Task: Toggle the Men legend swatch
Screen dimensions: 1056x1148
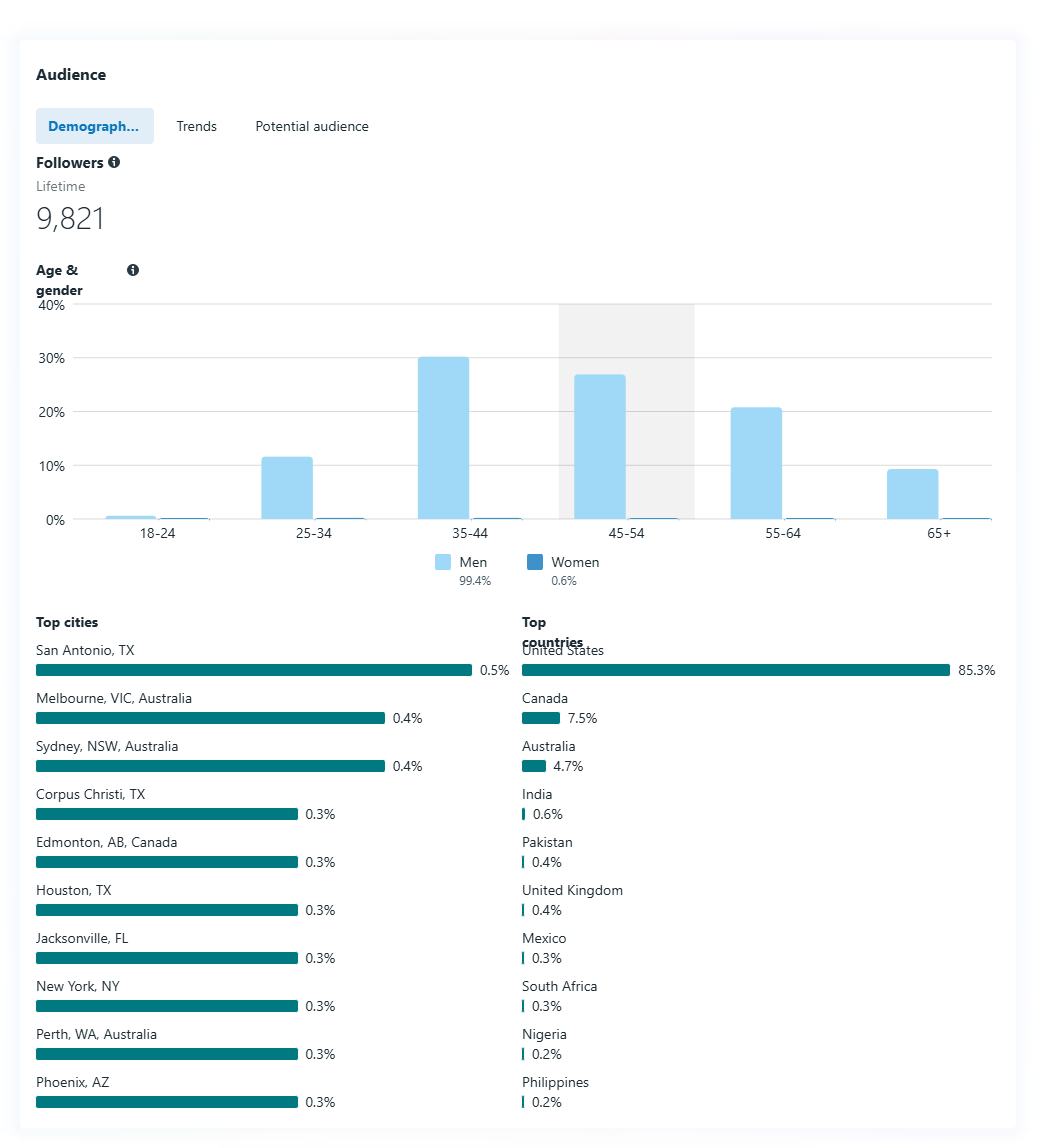Action: tap(443, 563)
